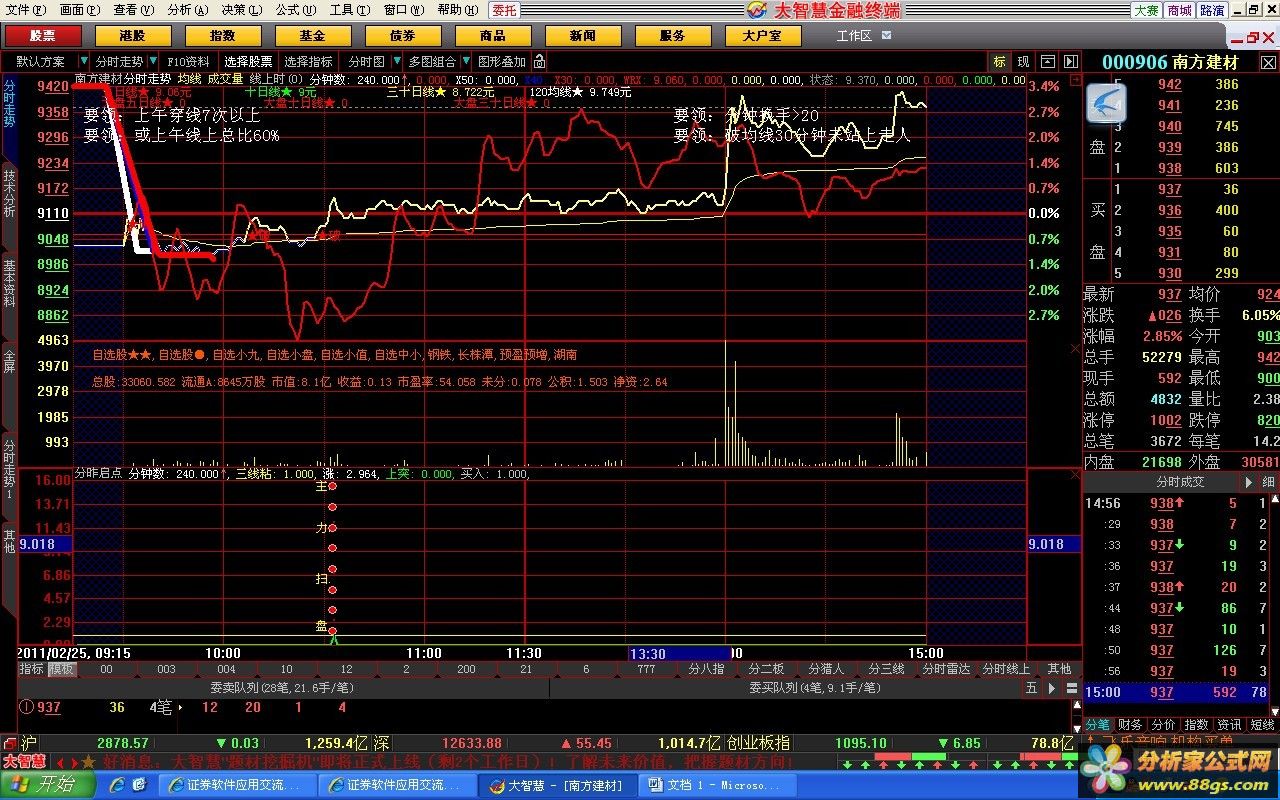Select the 股票 category button
Screen dimensions: 1280x800
pyautogui.click(x=42, y=36)
